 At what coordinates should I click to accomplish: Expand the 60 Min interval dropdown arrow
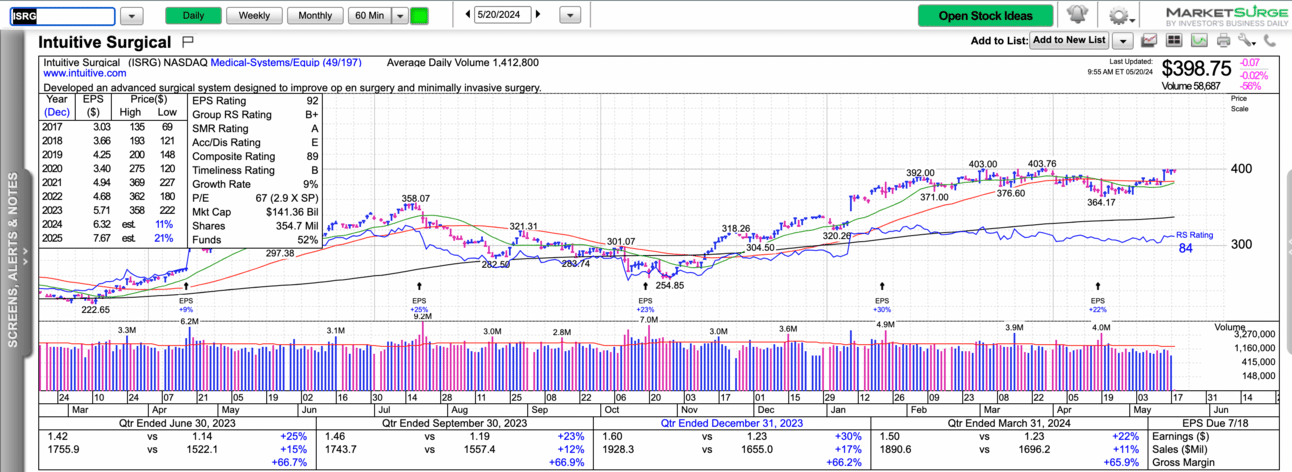click(399, 16)
